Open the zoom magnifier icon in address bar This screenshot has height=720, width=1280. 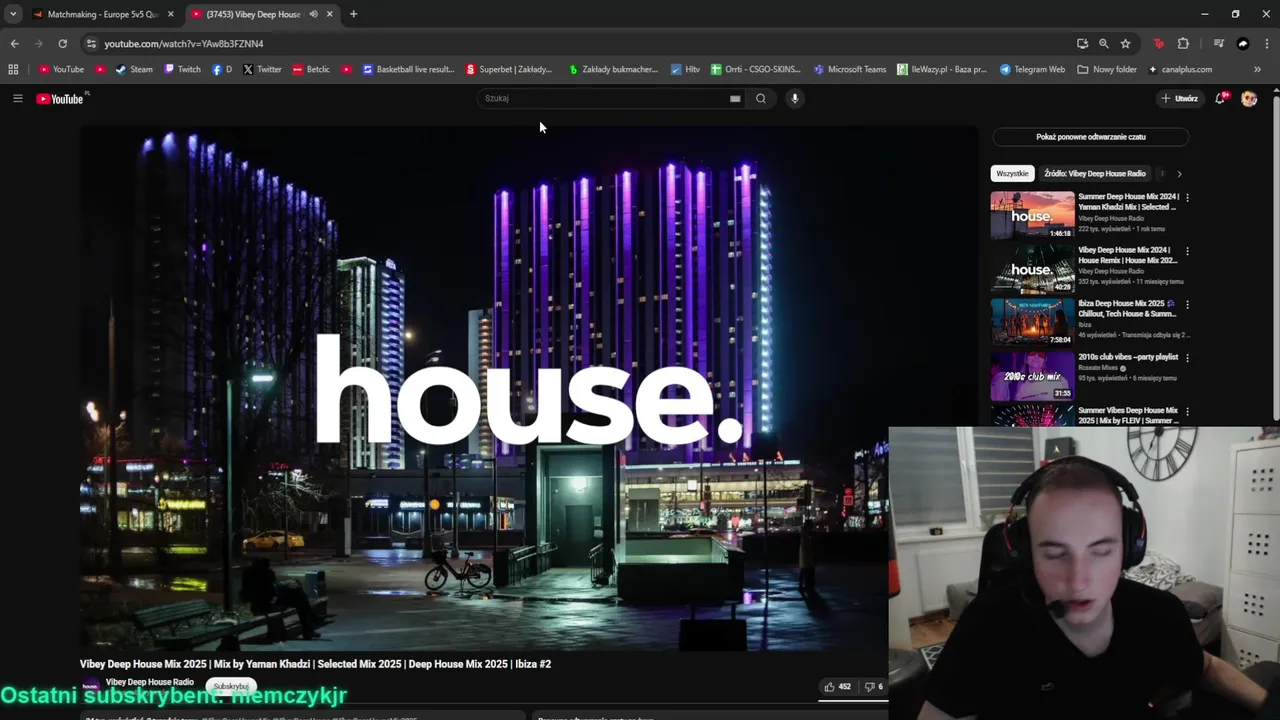point(1104,44)
